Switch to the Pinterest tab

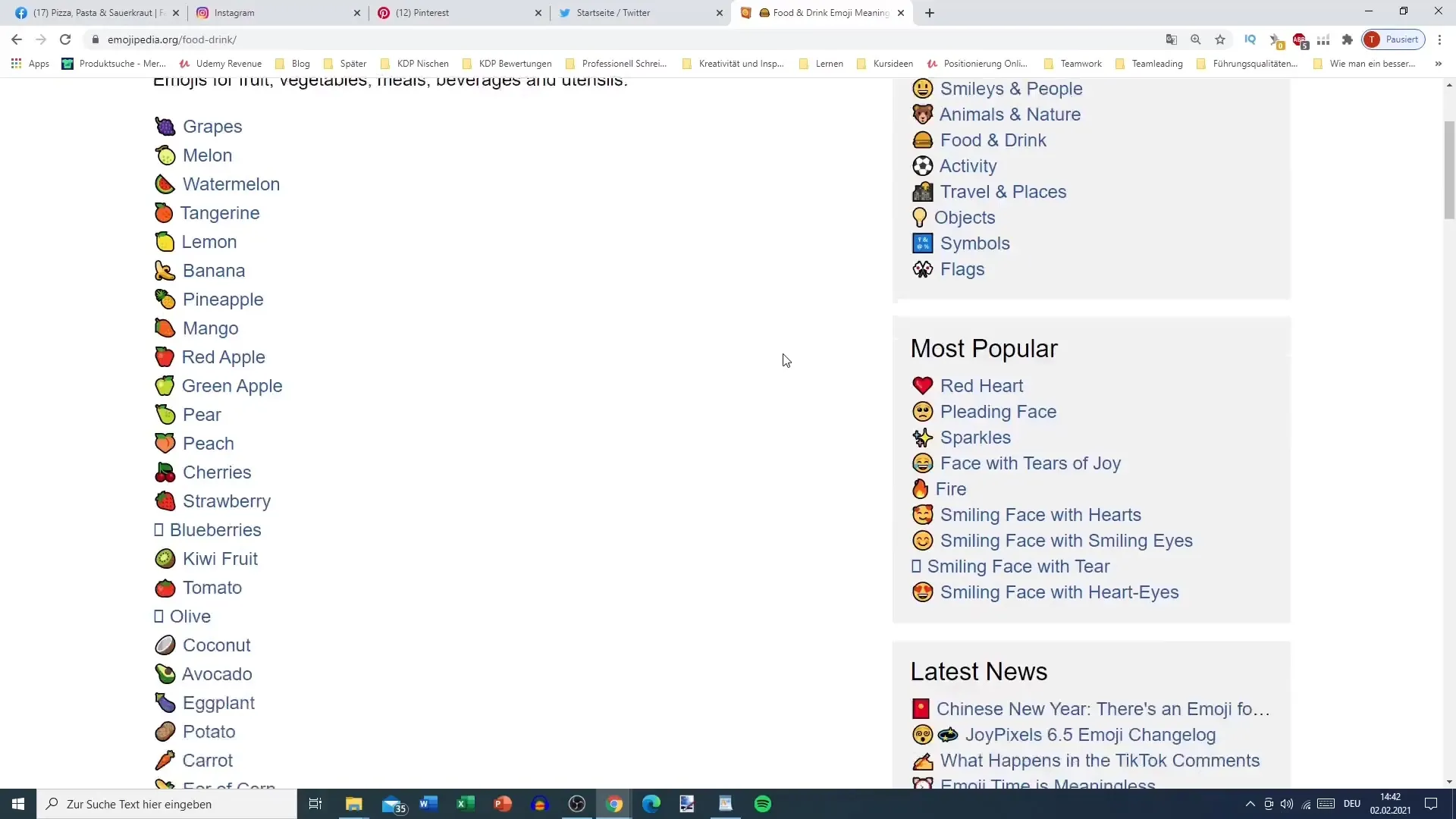tap(459, 13)
